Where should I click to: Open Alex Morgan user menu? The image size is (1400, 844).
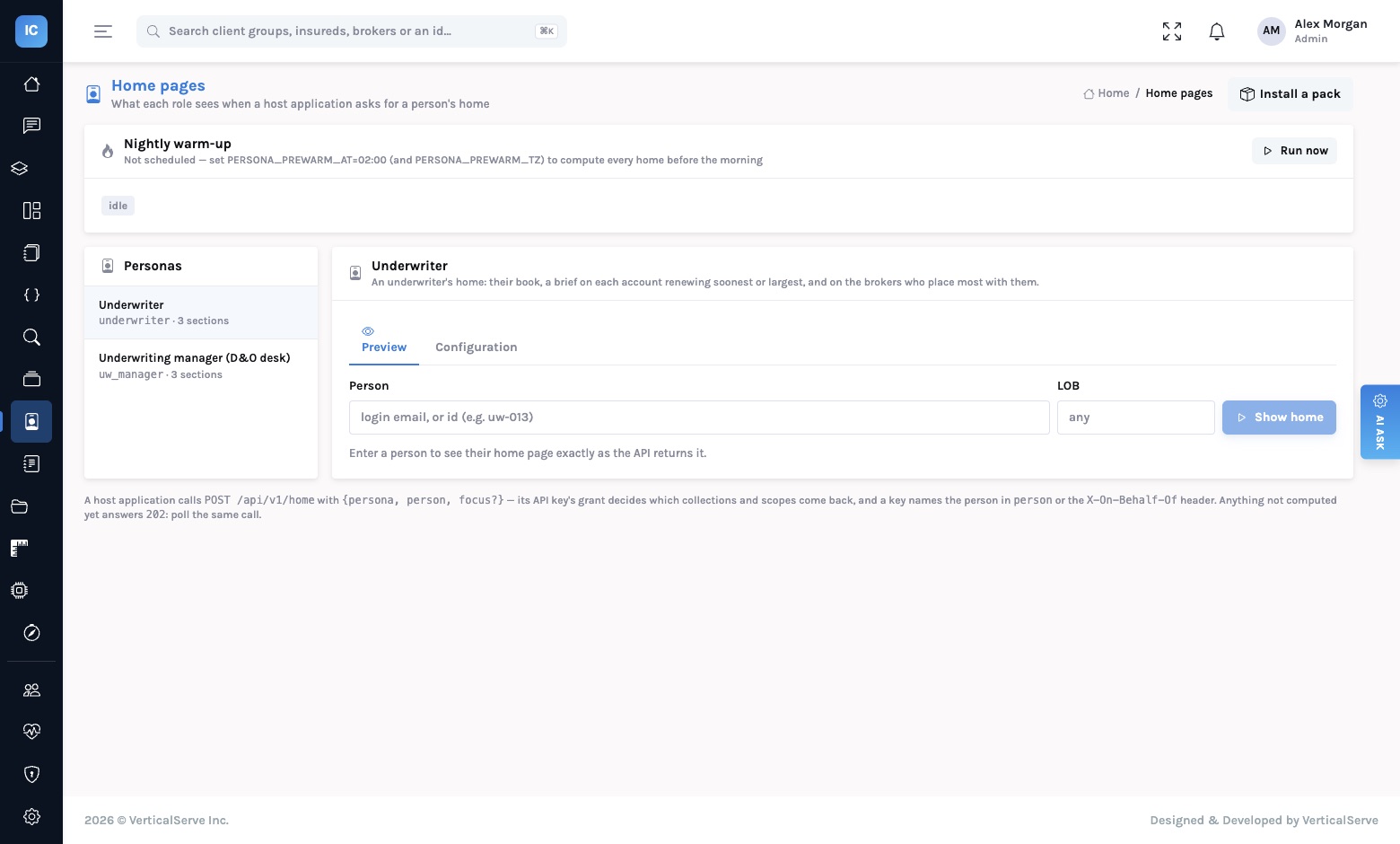tap(1312, 31)
